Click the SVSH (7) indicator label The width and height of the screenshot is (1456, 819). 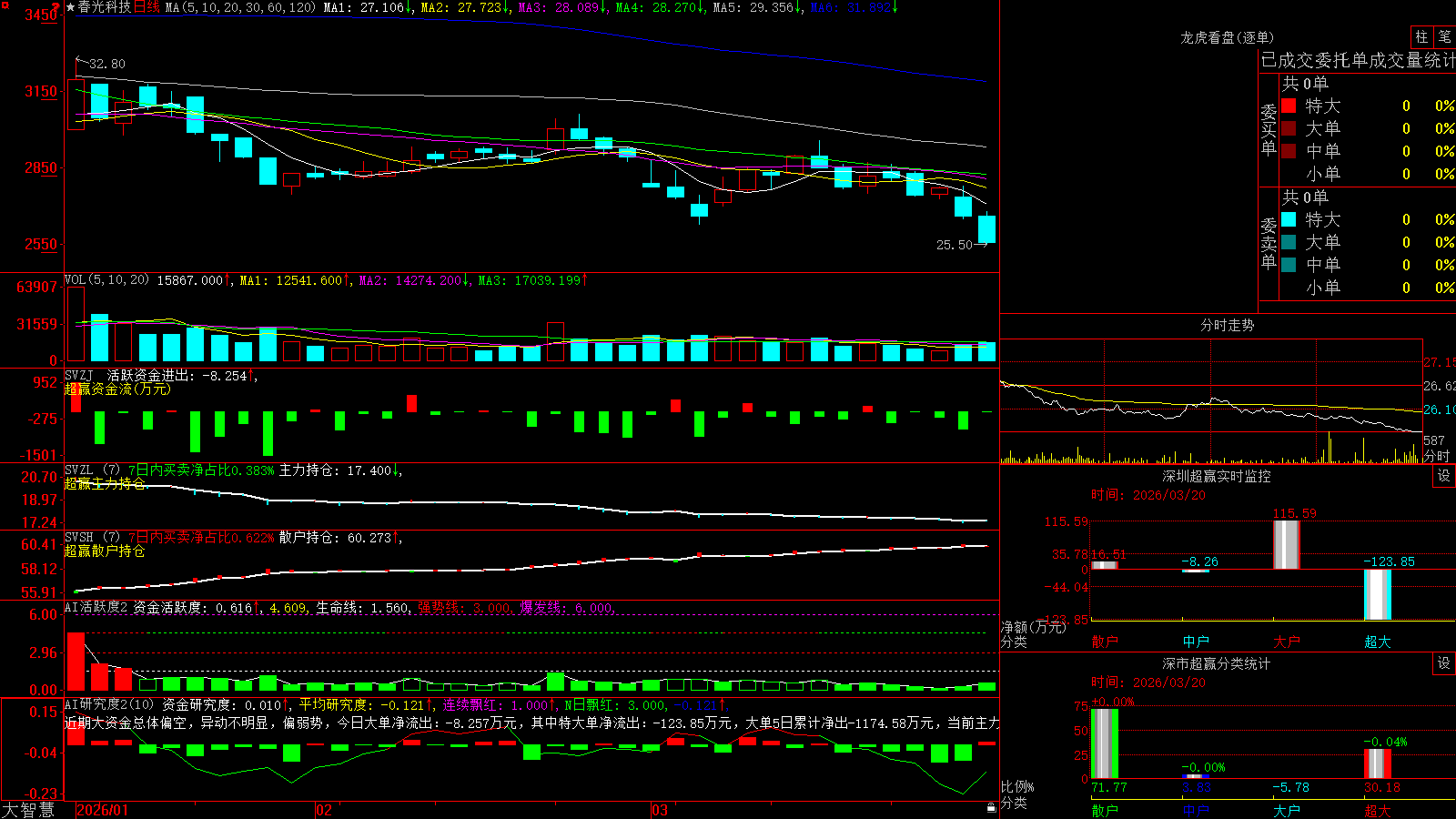[92, 538]
